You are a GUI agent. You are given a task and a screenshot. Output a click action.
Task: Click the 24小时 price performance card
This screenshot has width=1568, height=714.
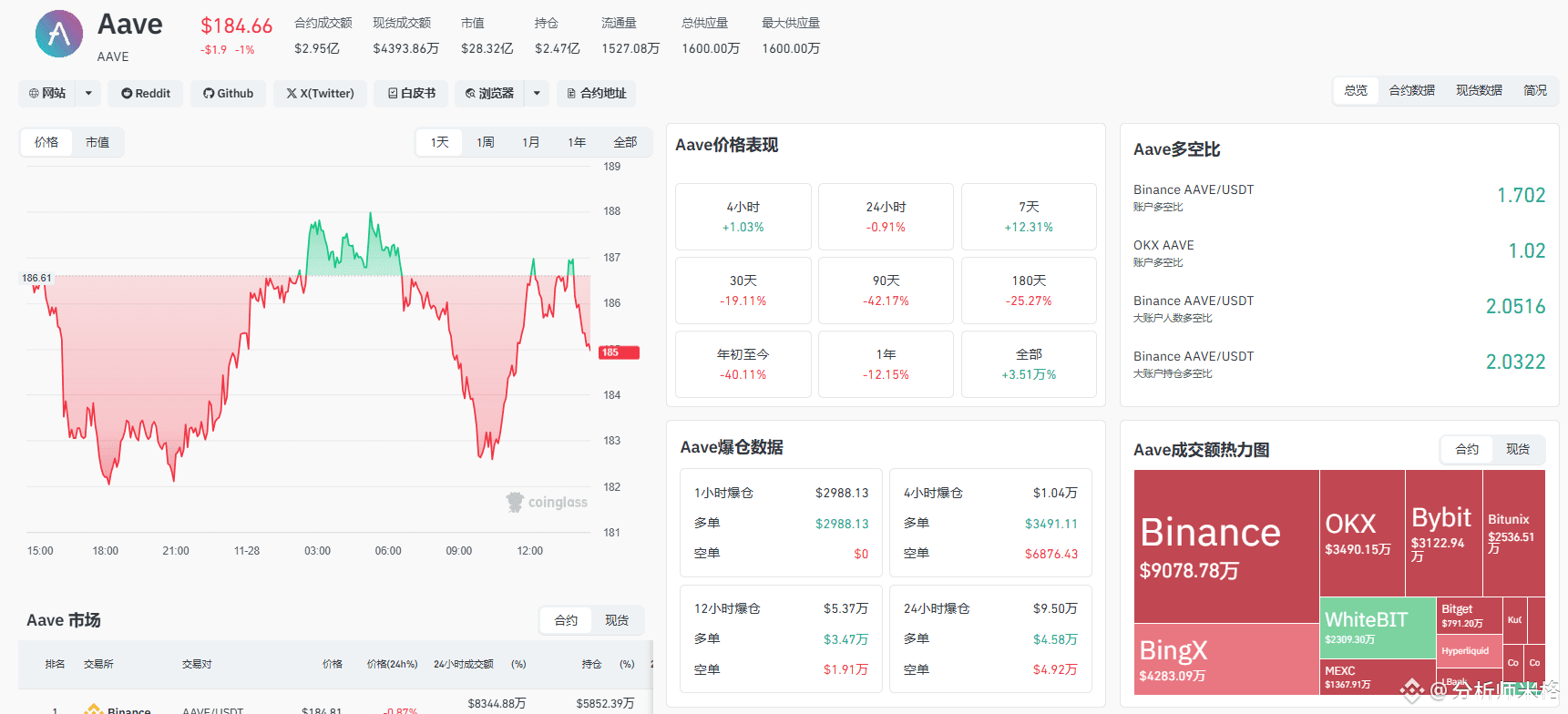pos(886,217)
